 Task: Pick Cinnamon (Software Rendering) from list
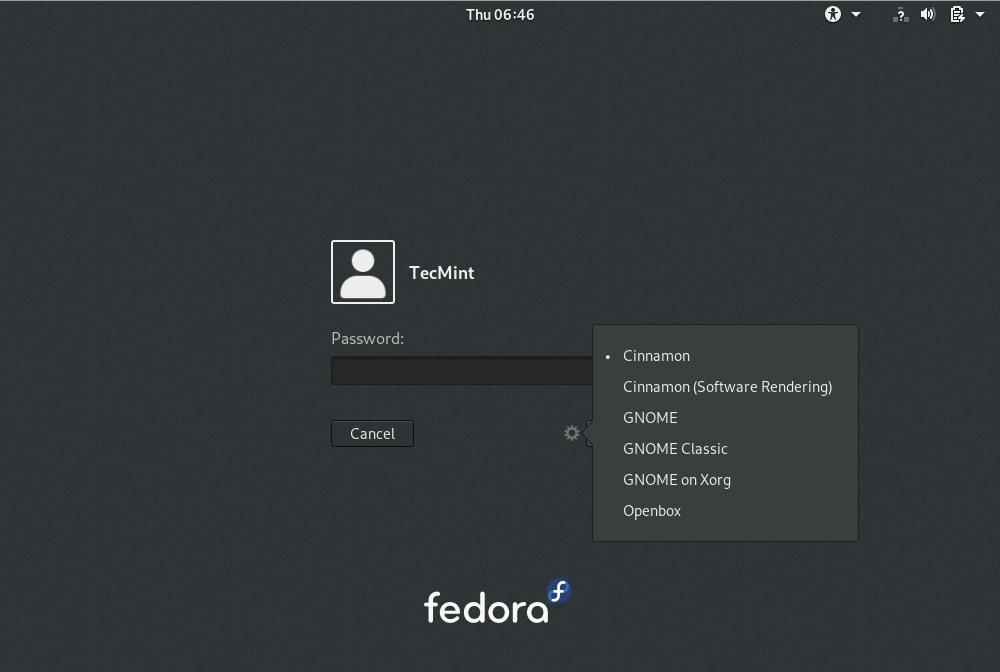(727, 387)
